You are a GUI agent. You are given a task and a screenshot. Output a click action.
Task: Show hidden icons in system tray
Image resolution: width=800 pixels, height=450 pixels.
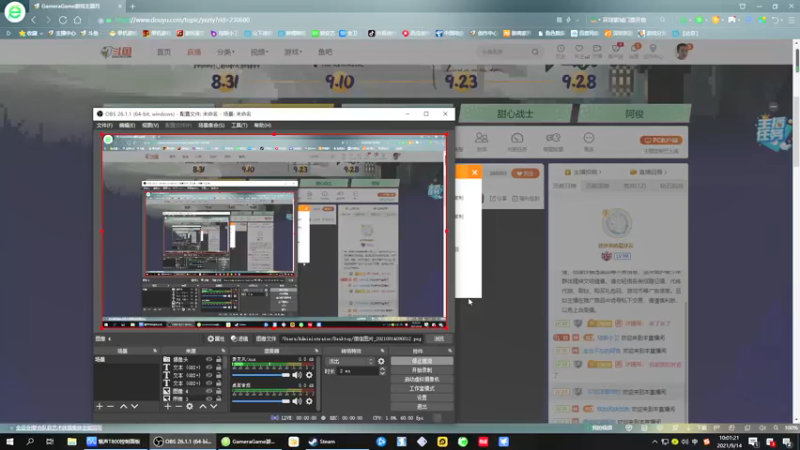pyautogui.click(x=655, y=442)
